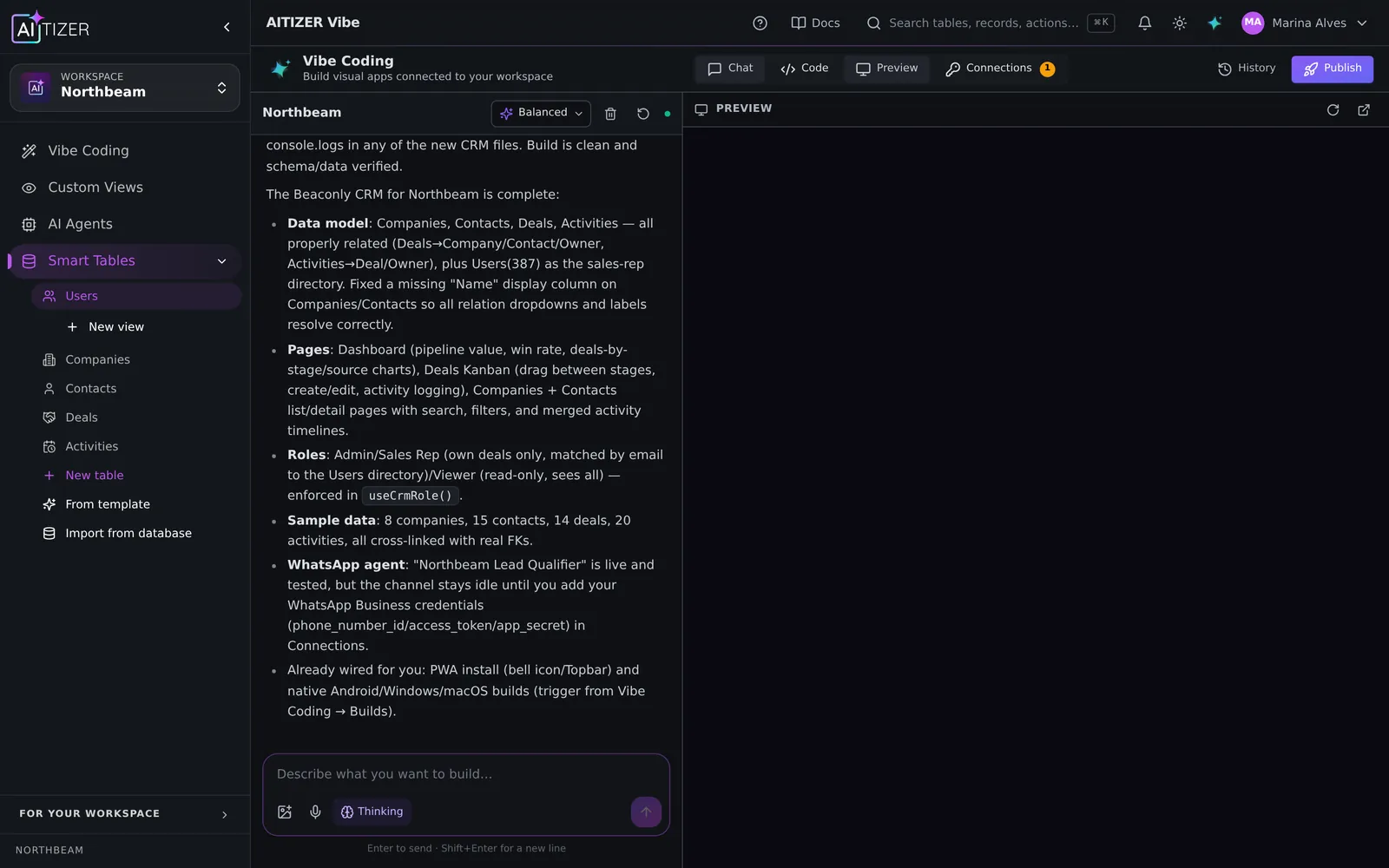This screenshot has width=1389, height=868.
Task: Switch to the Preview tab
Action: (x=886, y=69)
